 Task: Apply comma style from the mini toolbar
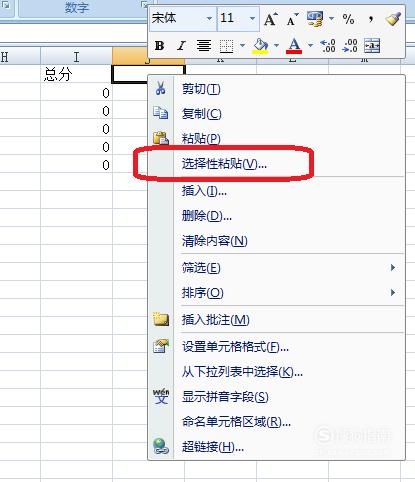tap(370, 19)
